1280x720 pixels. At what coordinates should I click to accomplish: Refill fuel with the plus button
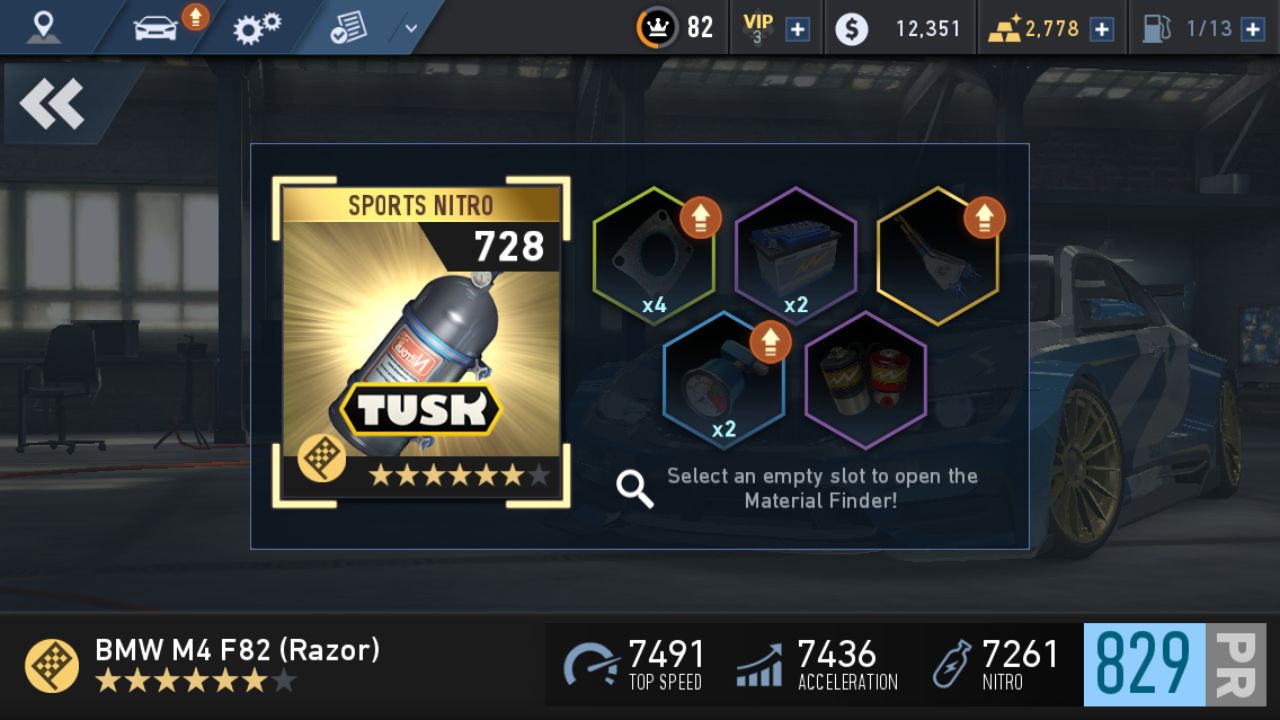click(x=1252, y=29)
